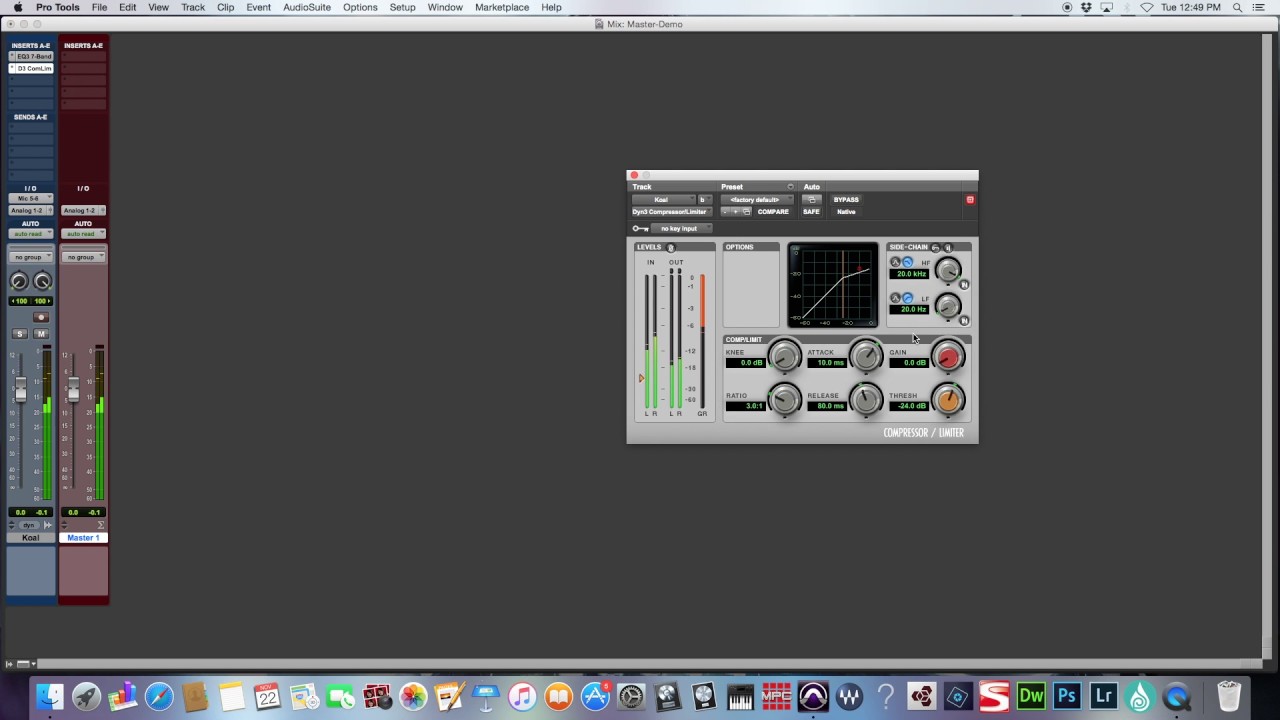Click the Native plug-in format button
Screen dimensions: 1280x720
(846, 212)
